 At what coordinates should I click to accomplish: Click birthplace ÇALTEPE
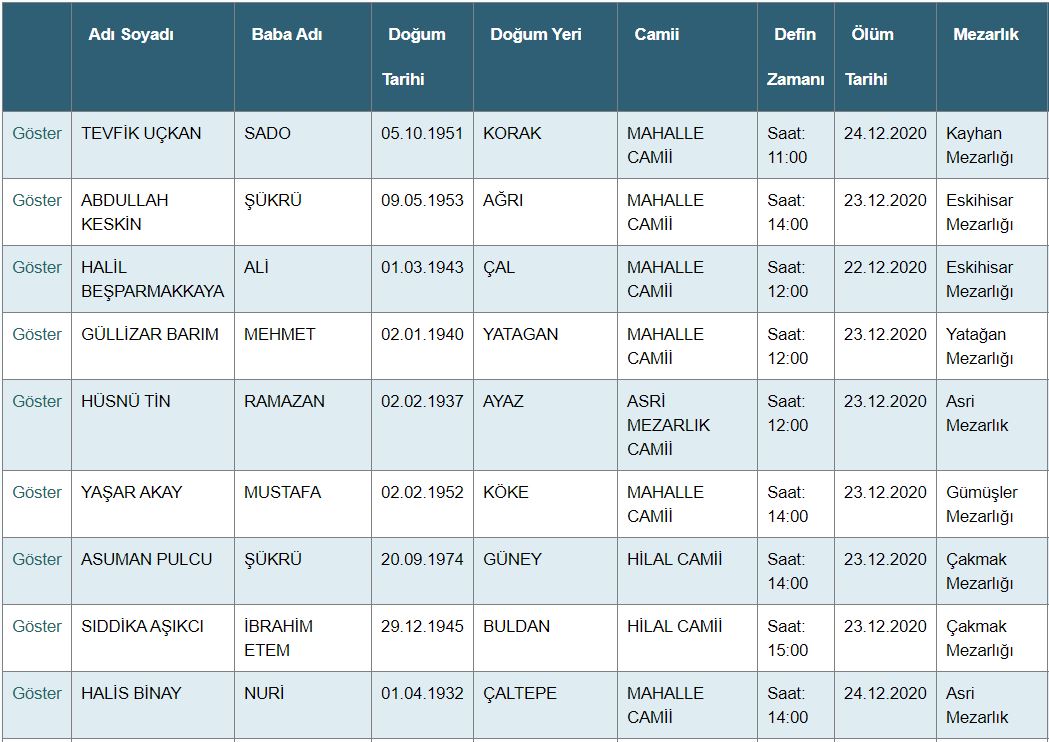tap(520, 692)
